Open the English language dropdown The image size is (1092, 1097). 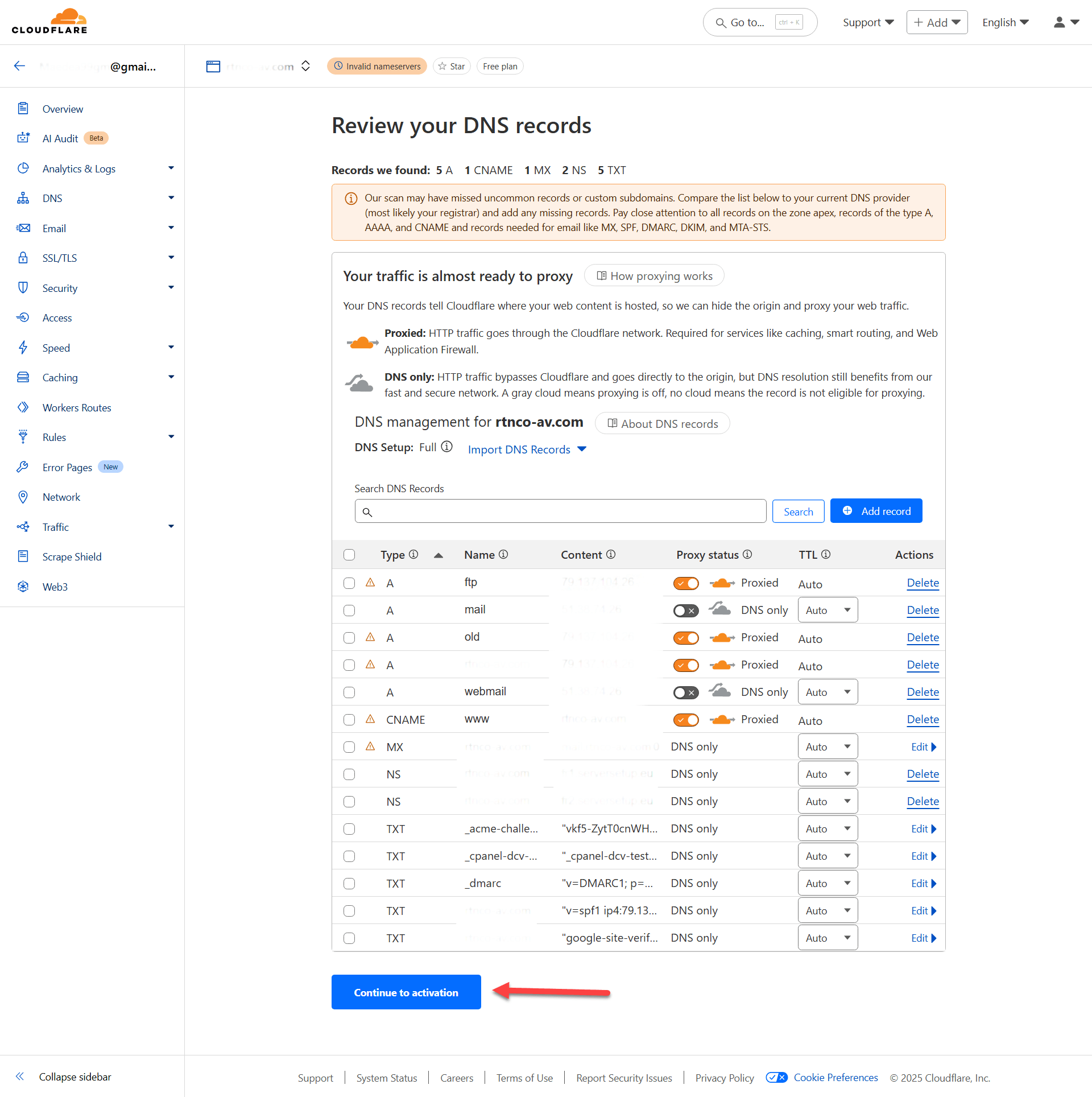click(1006, 22)
